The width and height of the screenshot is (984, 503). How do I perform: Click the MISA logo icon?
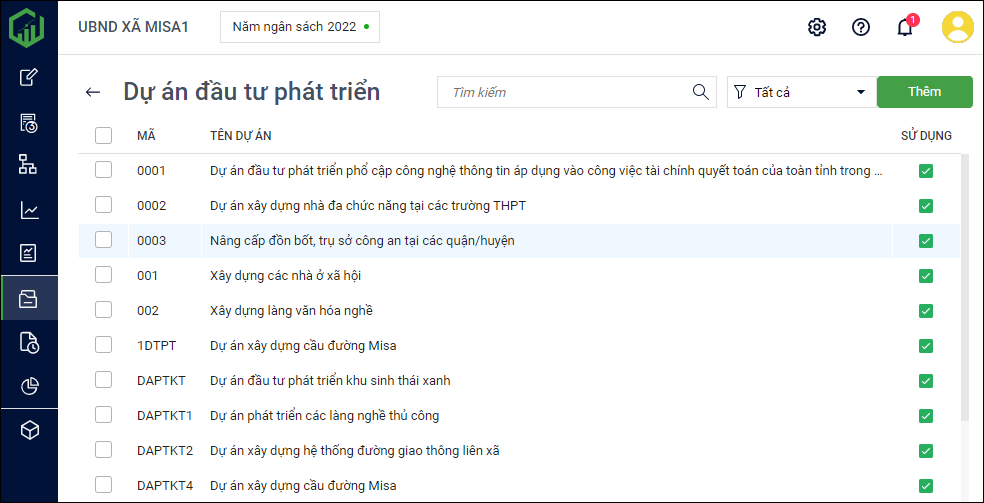pyautogui.click(x=27, y=27)
